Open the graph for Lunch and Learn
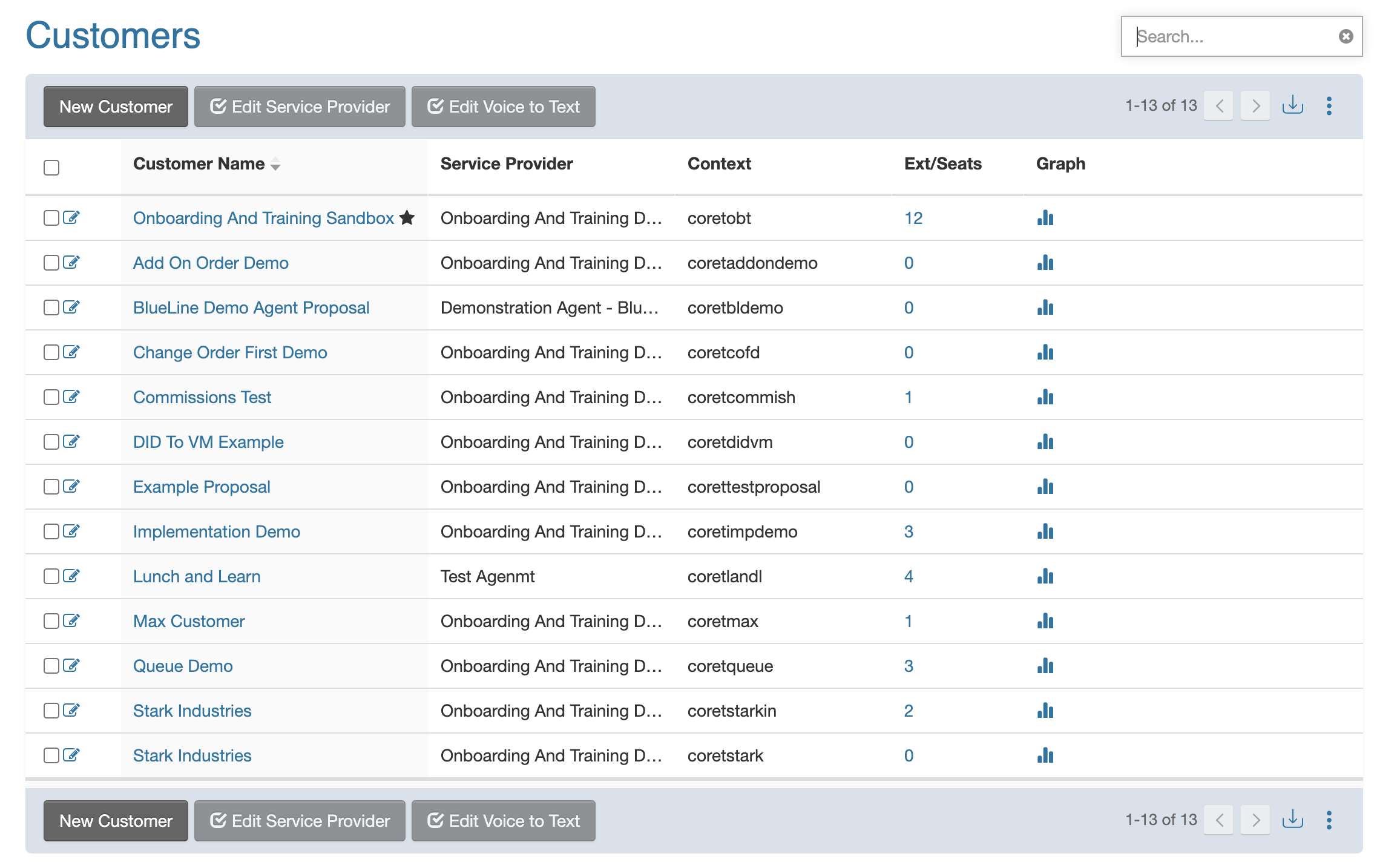1374x868 pixels. point(1045,576)
